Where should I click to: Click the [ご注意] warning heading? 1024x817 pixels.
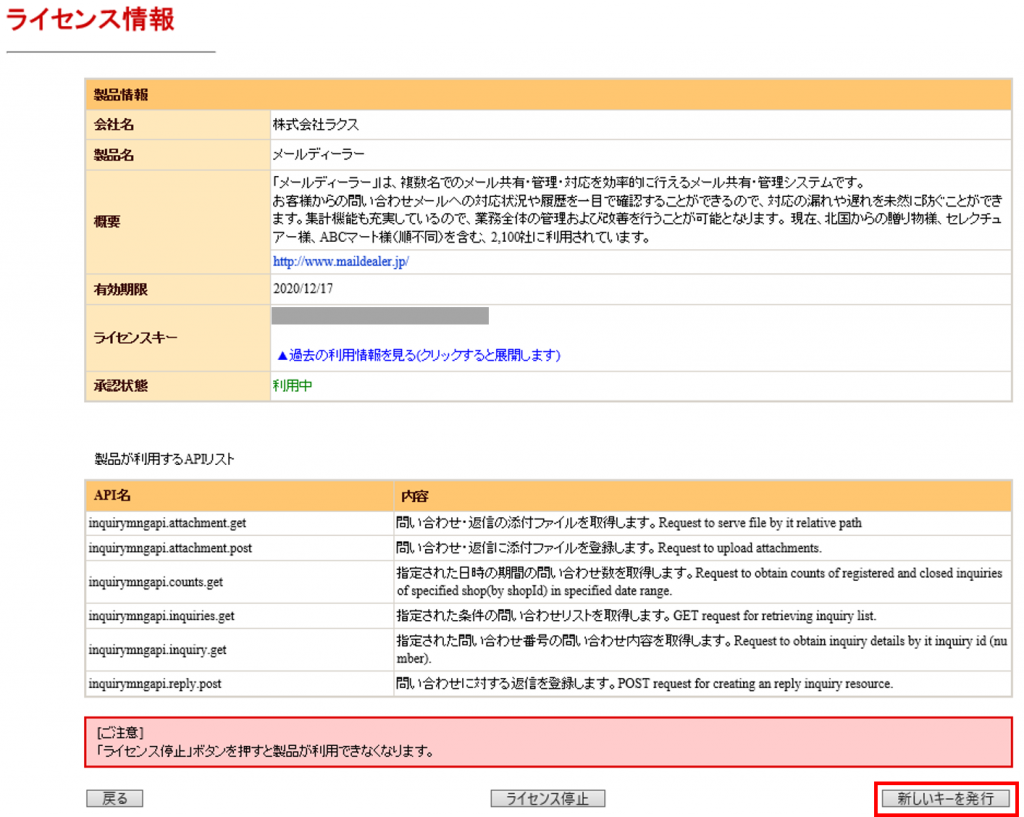coord(120,732)
